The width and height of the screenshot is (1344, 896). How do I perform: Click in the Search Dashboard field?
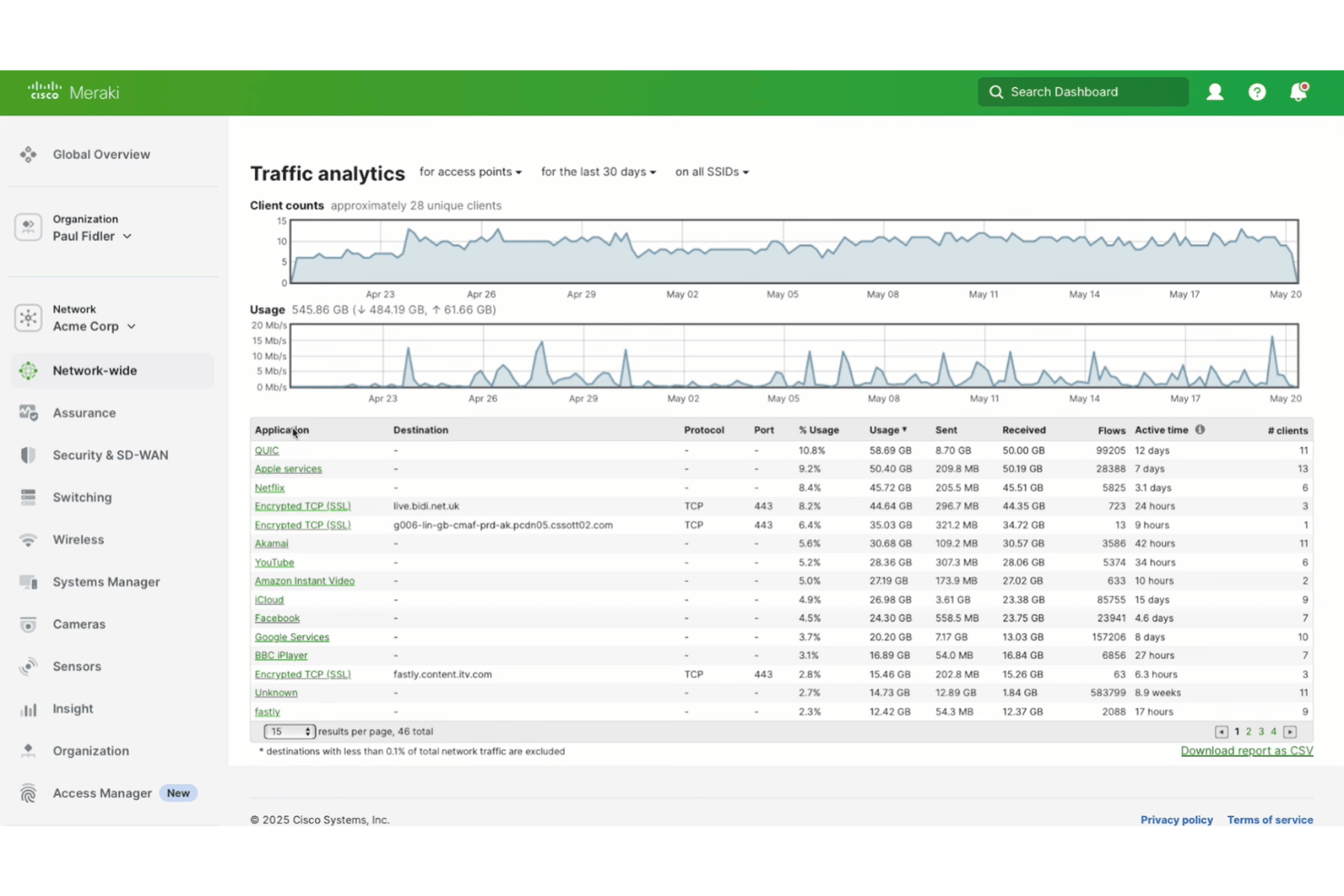[1082, 92]
